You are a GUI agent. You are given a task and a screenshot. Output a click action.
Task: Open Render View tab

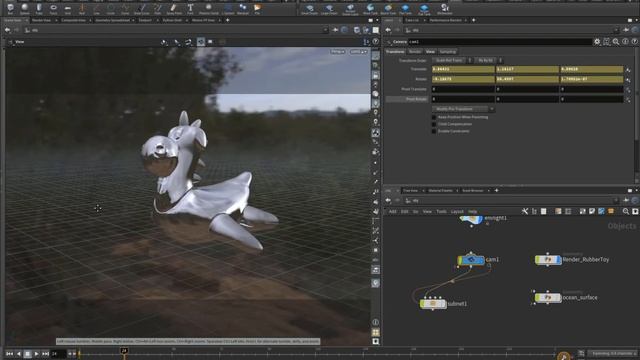[42, 20]
